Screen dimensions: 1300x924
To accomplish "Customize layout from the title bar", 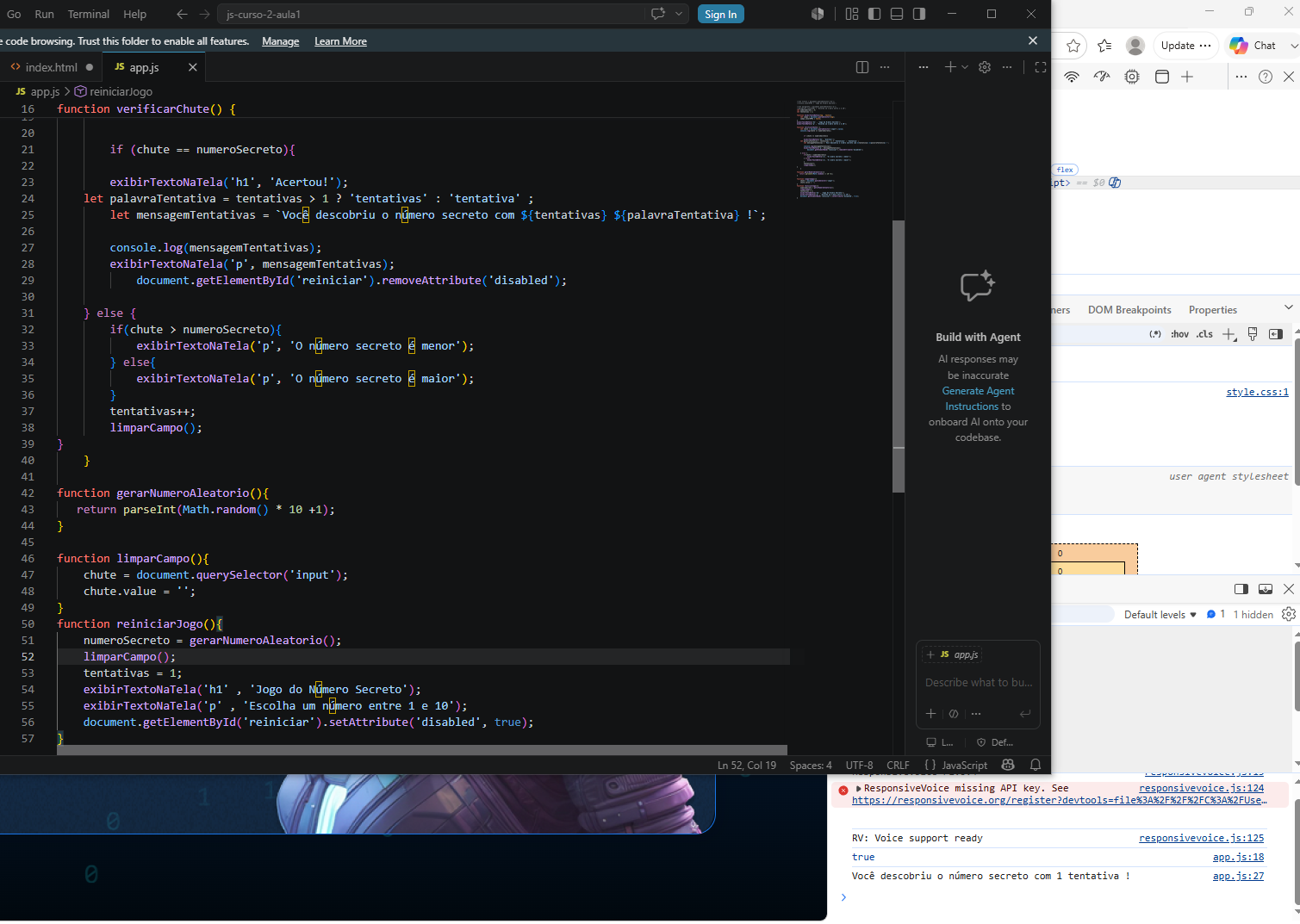I will 852,14.
